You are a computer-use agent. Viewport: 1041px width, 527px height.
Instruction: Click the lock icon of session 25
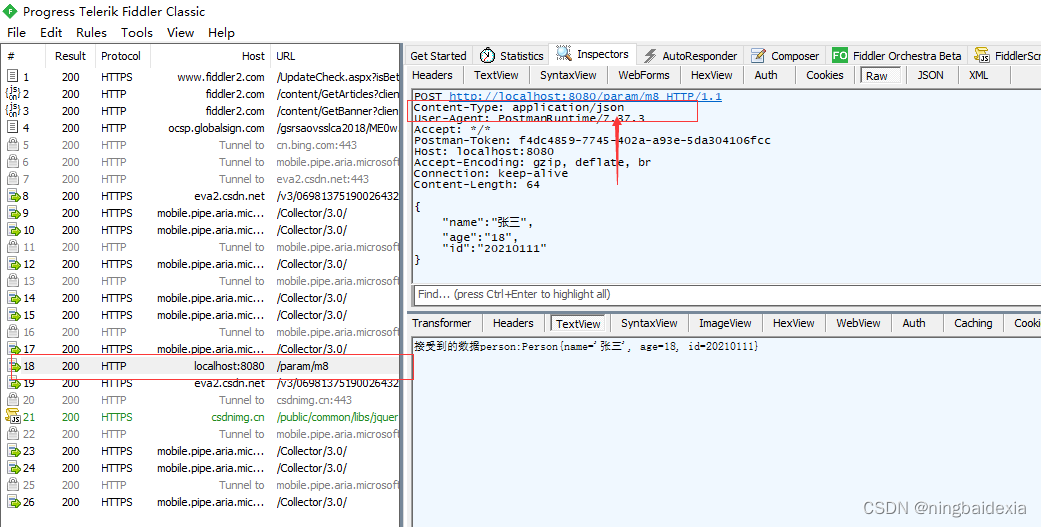(13, 485)
